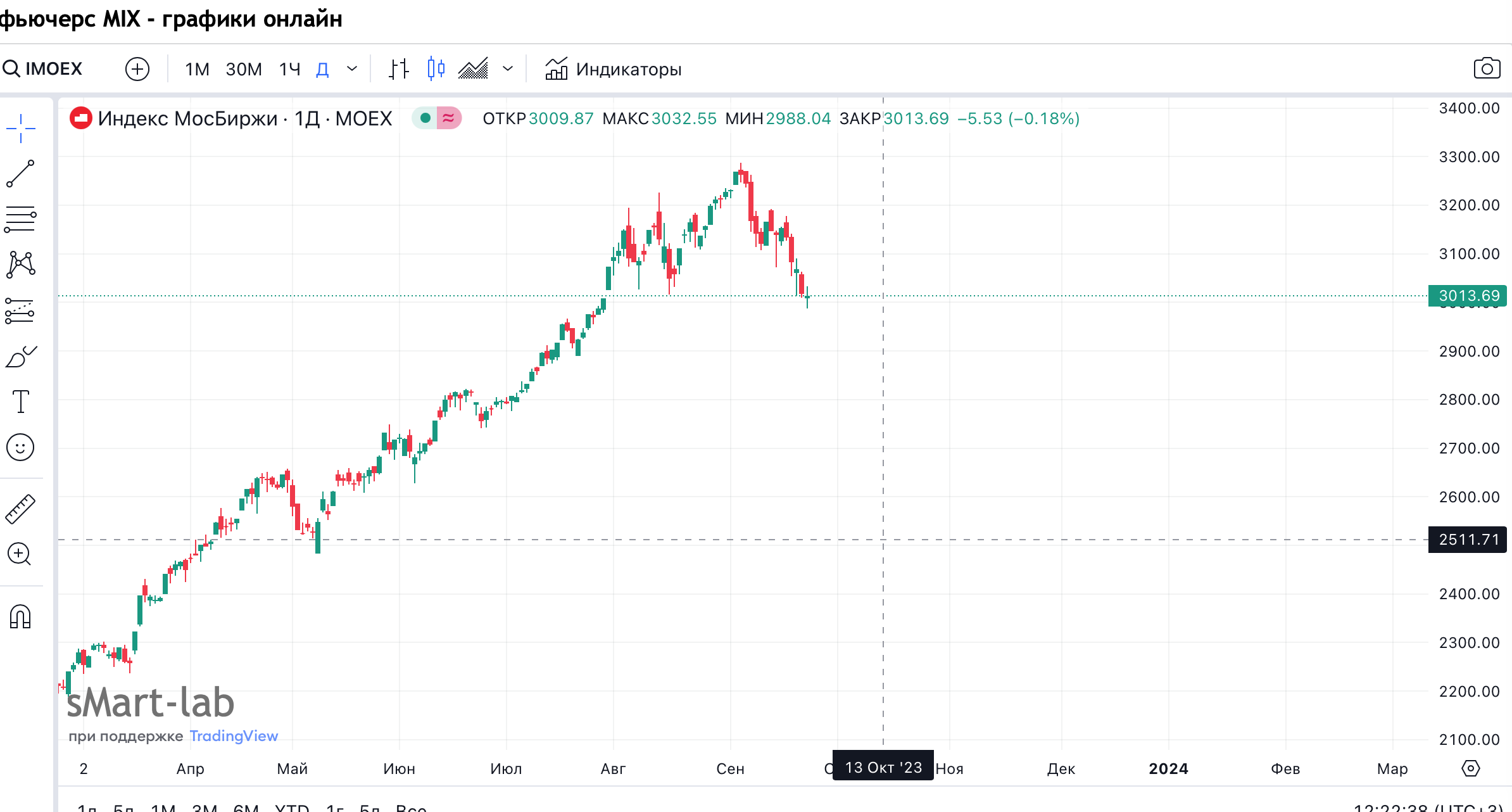Open the emoji sticker tool
This screenshot has width=1512, height=812.
click(20, 447)
